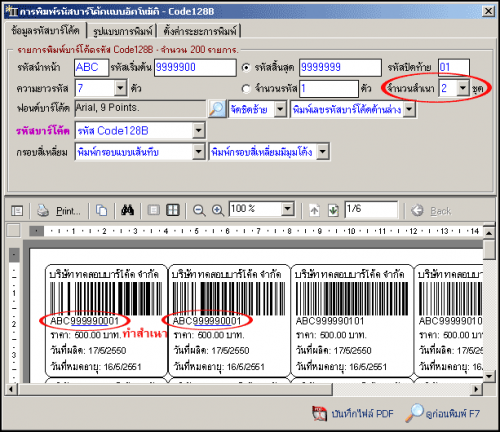Click the ruler corner box
The width and height of the screenshot is (500, 432).
tap(14, 231)
